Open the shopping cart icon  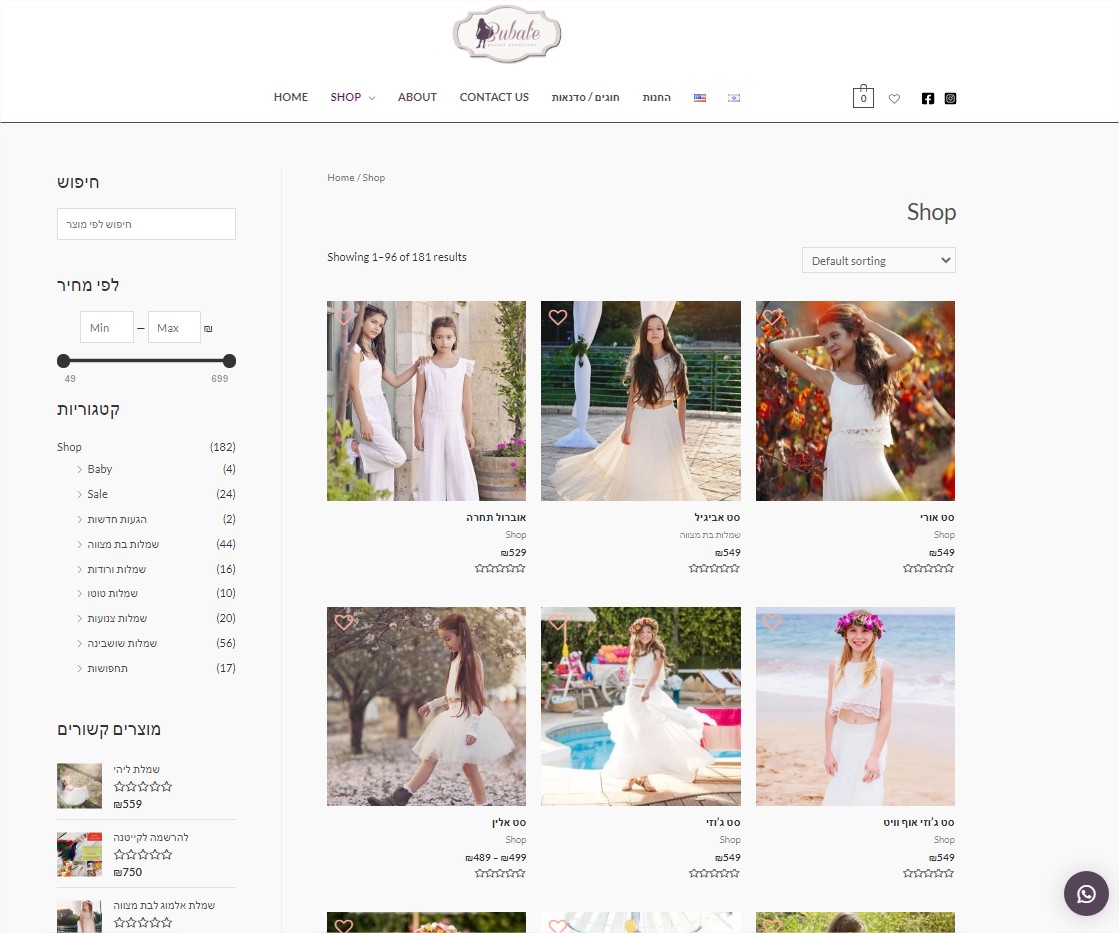863,97
